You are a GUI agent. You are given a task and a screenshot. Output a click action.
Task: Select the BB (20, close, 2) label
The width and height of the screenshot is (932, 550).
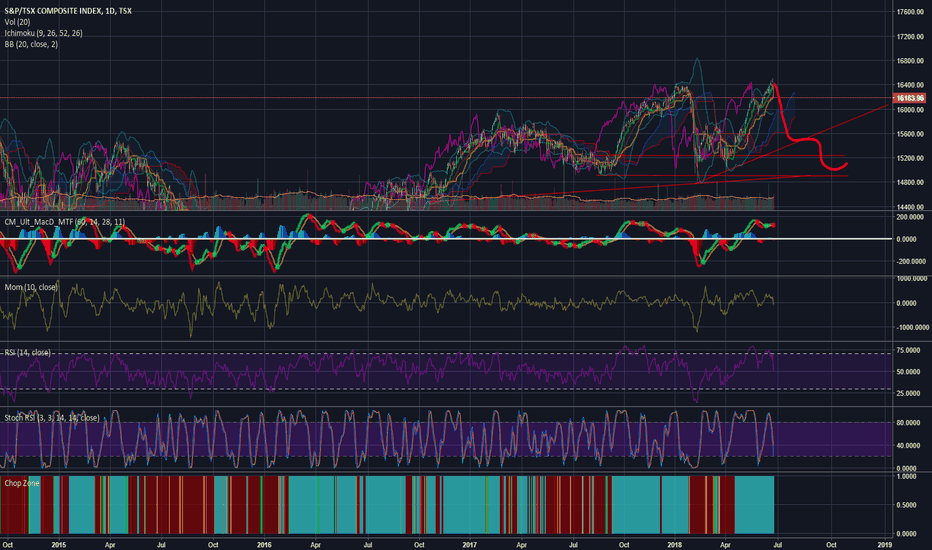pyautogui.click(x=31, y=44)
